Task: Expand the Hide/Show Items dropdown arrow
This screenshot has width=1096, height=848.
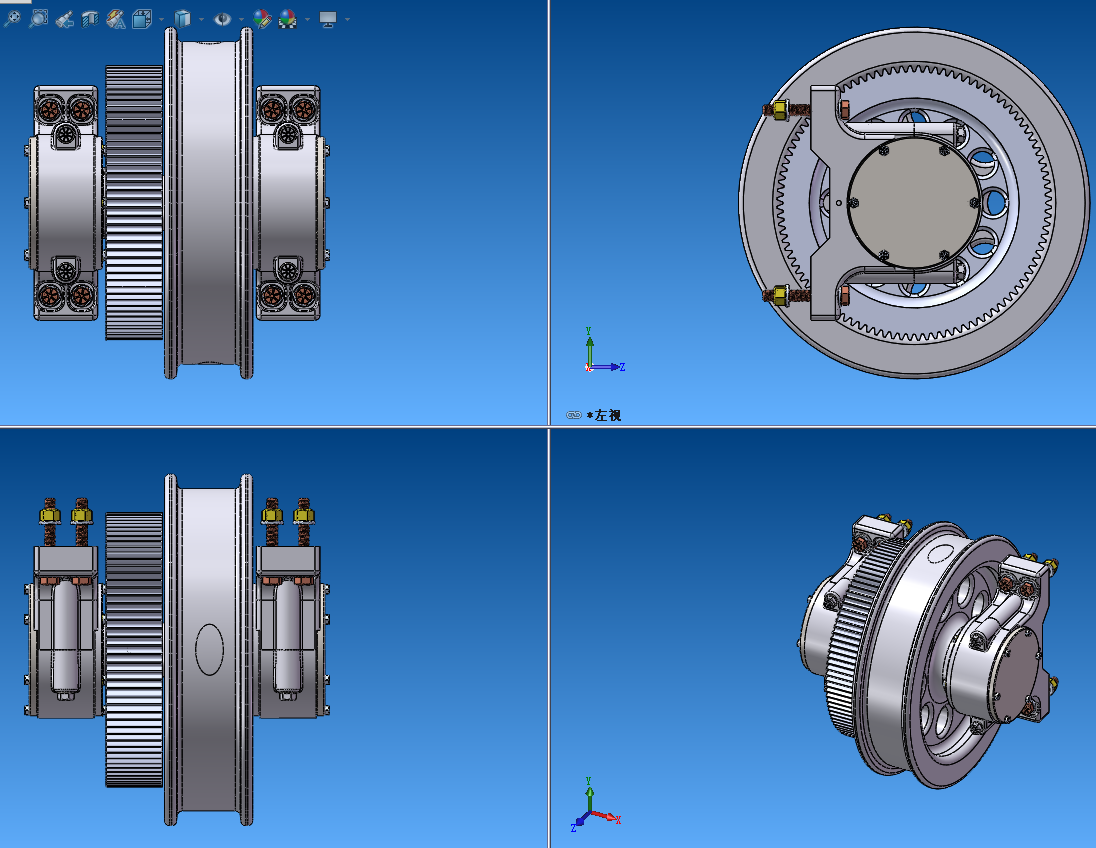Action: click(x=242, y=20)
